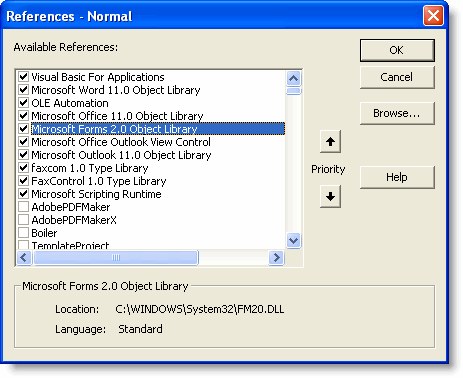The height and width of the screenshot is (378, 463).
Task: Check the Boiler reference box
Action: (x=23, y=233)
